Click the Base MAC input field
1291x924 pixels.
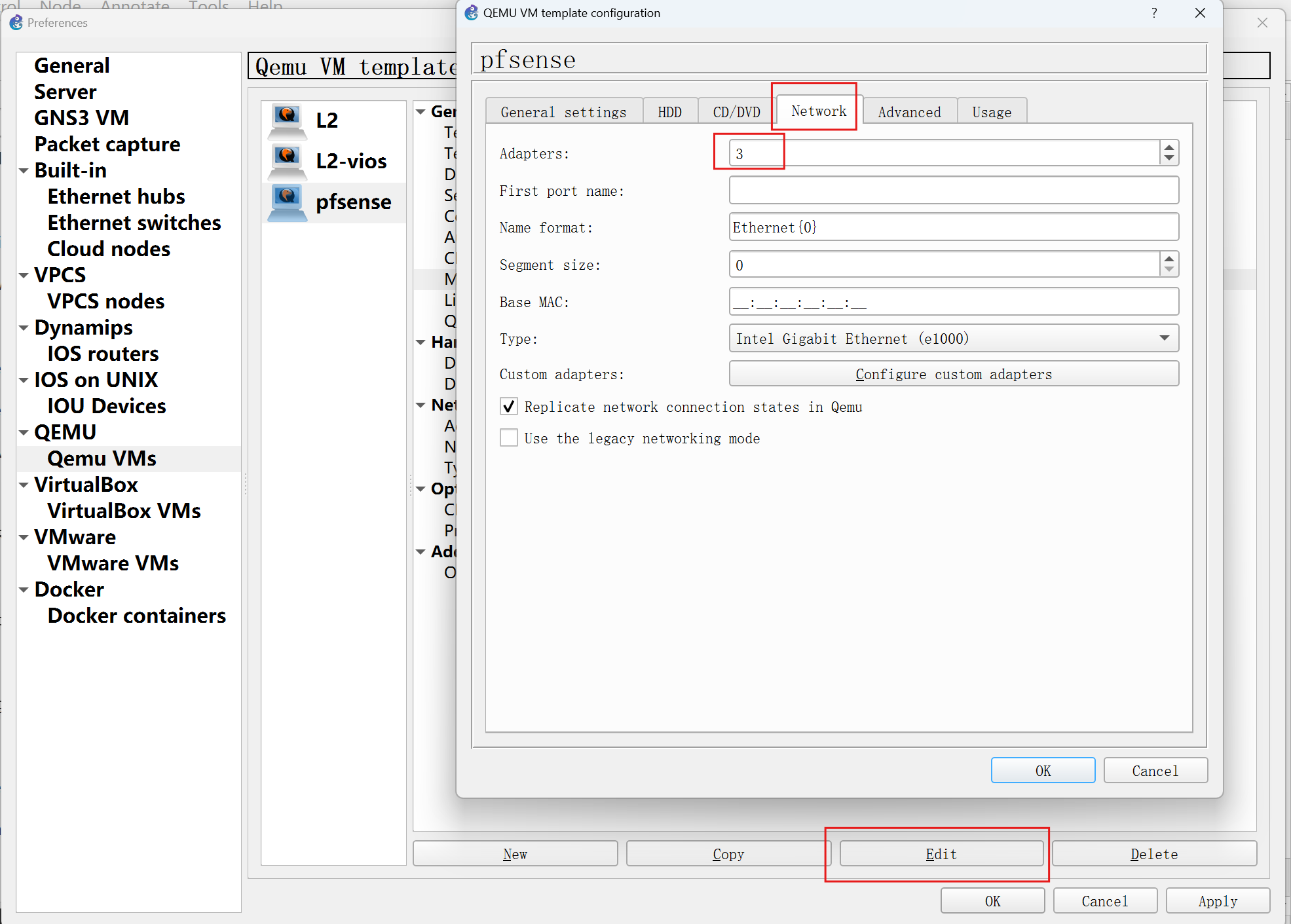click(x=953, y=302)
